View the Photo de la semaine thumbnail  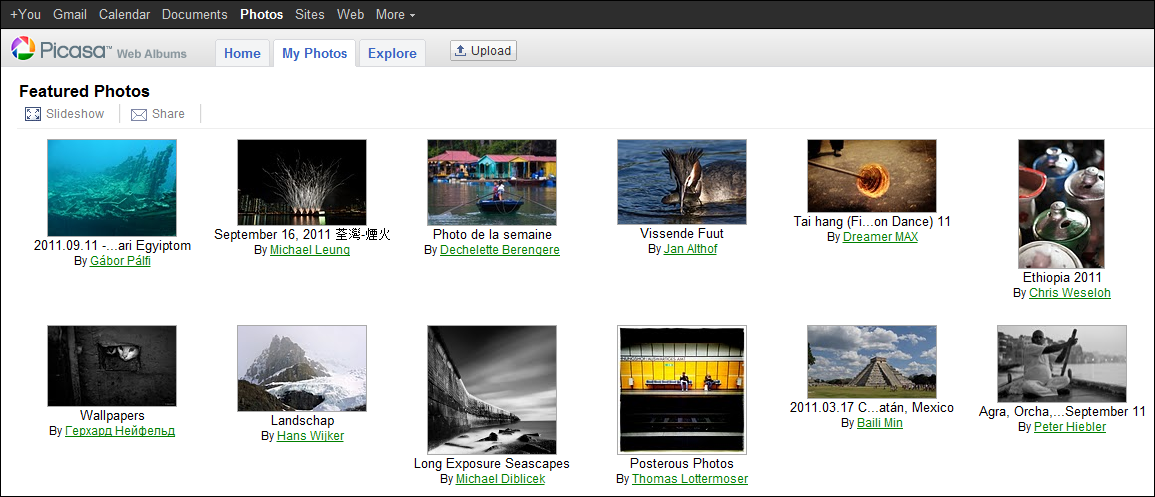pyautogui.click(x=492, y=182)
